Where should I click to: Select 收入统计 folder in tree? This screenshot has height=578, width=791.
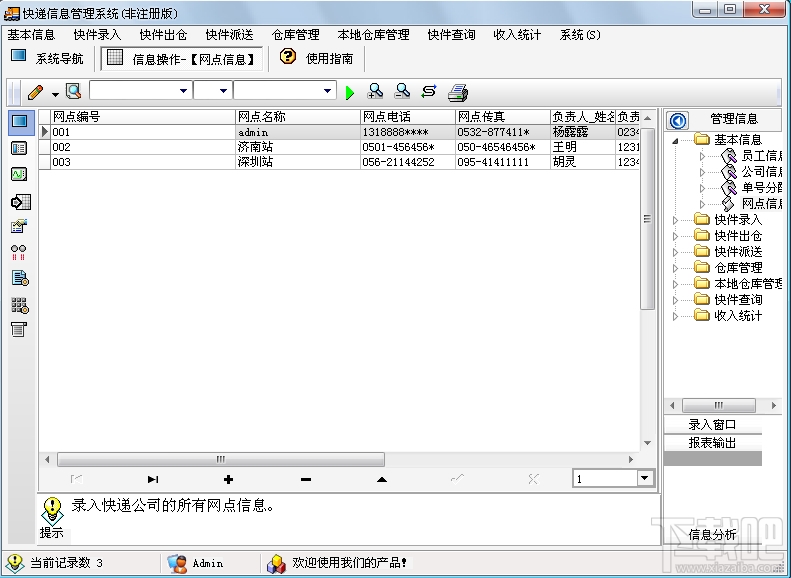click(x=738, y=316)
